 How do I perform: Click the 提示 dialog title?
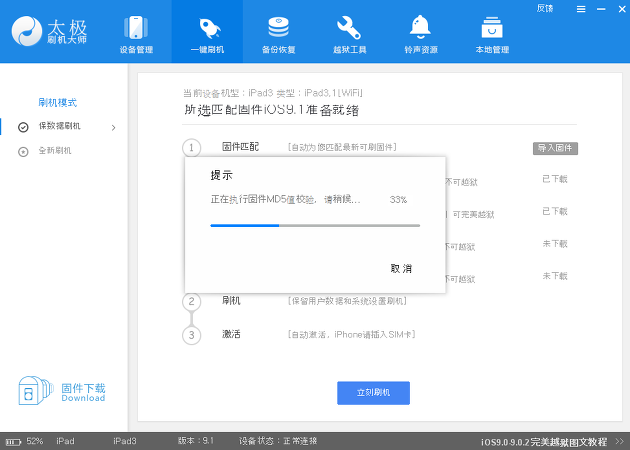(221, 175)
